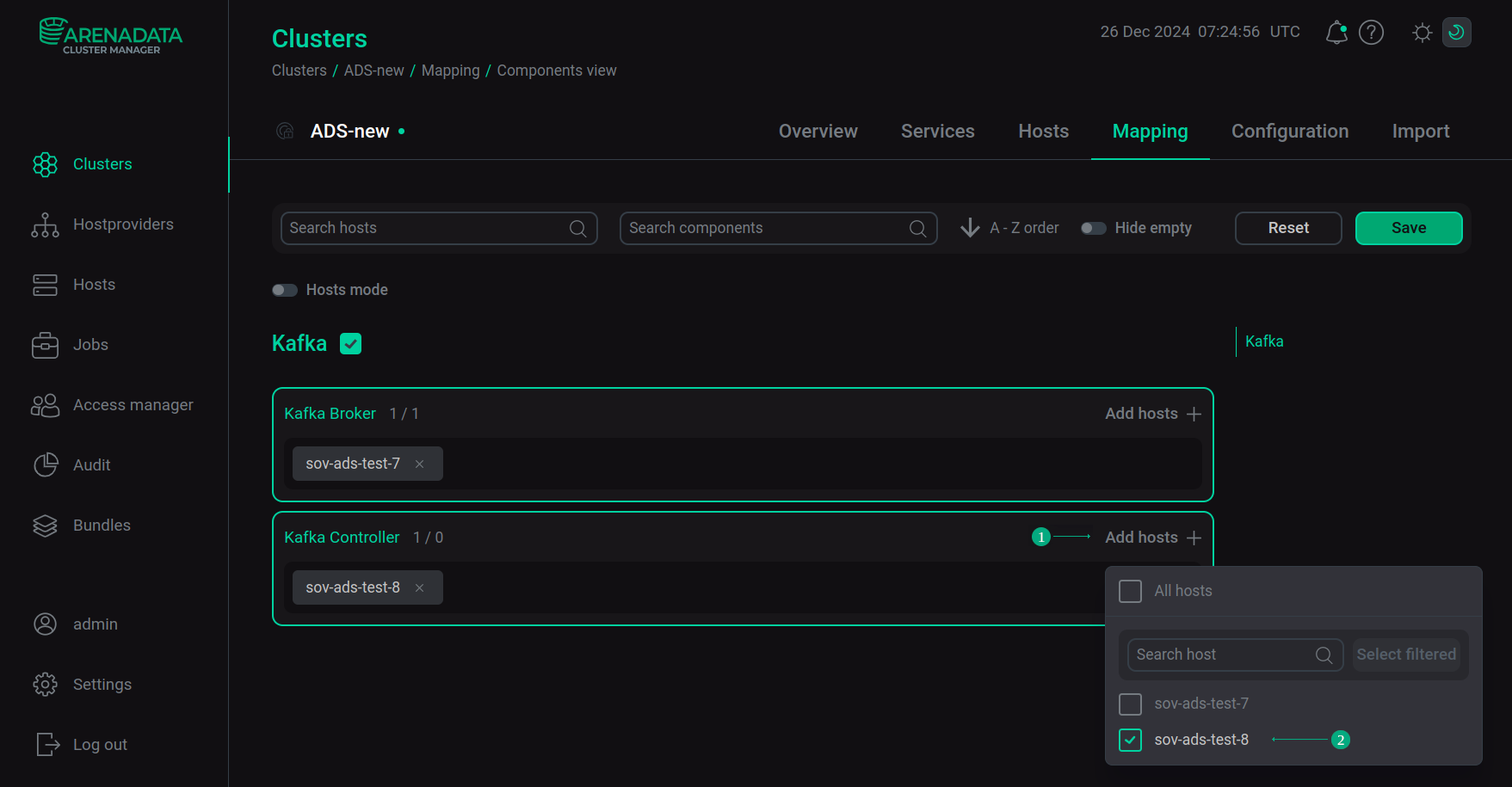The width and height of the screenshot is (1512, 787).
Task: Open the Audit pie chart icon
Action: [46, 465]
